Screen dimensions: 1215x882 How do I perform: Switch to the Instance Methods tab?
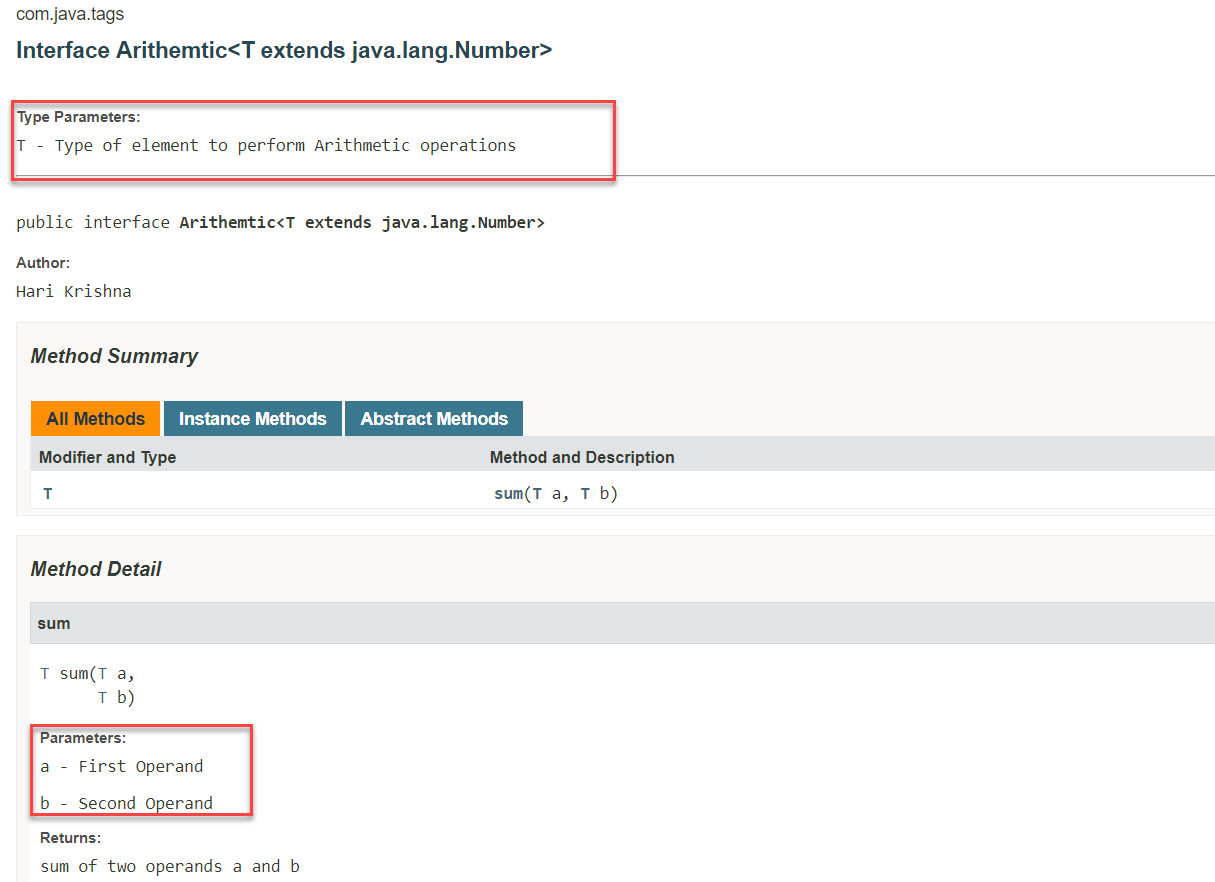tap(252, 418)
